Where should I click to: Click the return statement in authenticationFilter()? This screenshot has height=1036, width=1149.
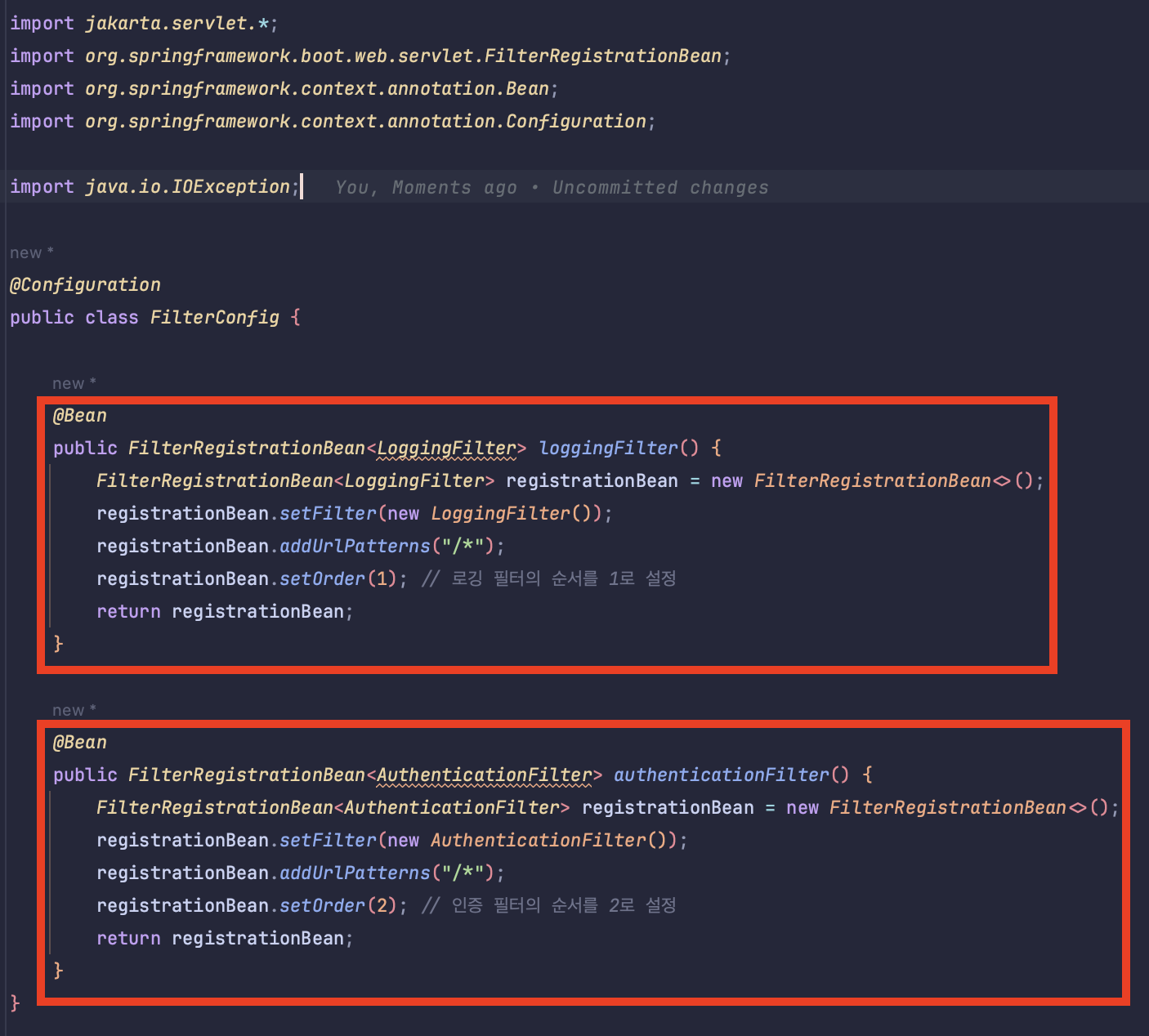click(225, 939)
